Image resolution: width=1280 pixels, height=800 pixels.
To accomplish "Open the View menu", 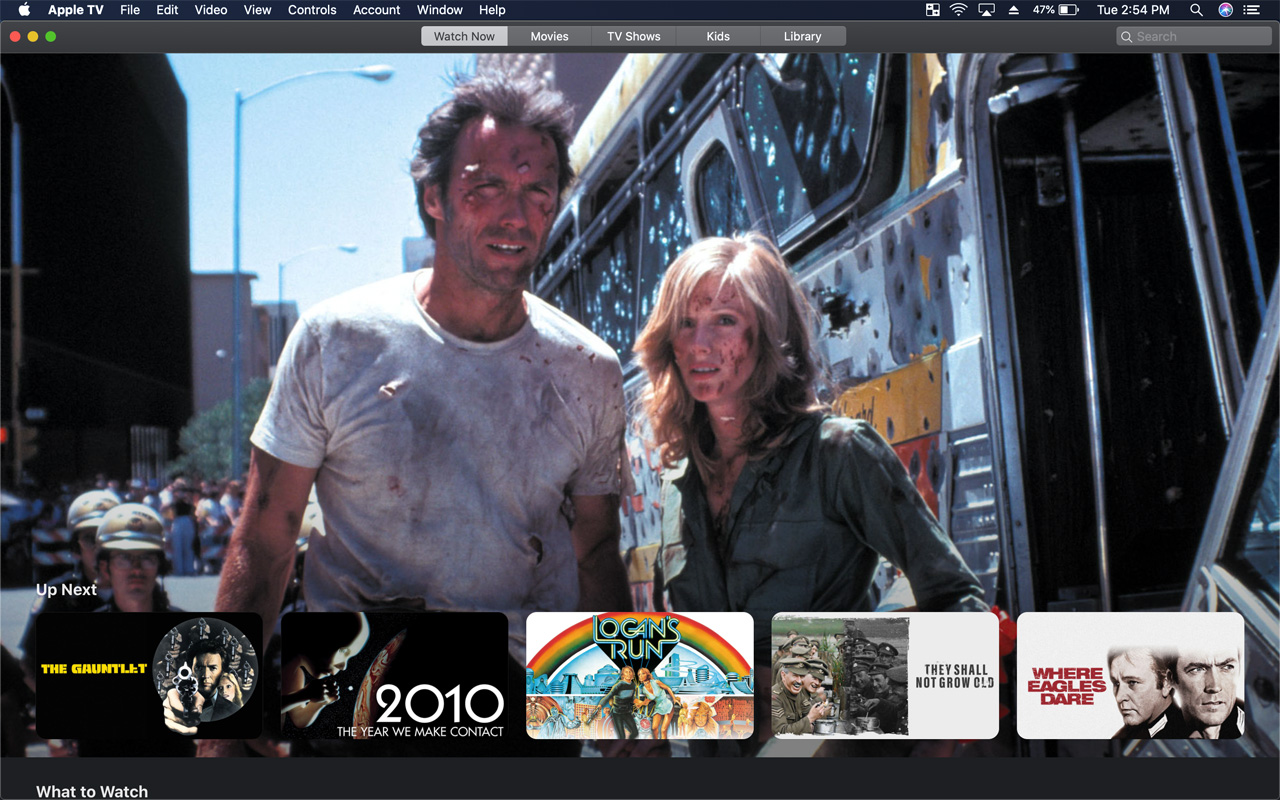I will pyautogui.click(x=257, y=10).
